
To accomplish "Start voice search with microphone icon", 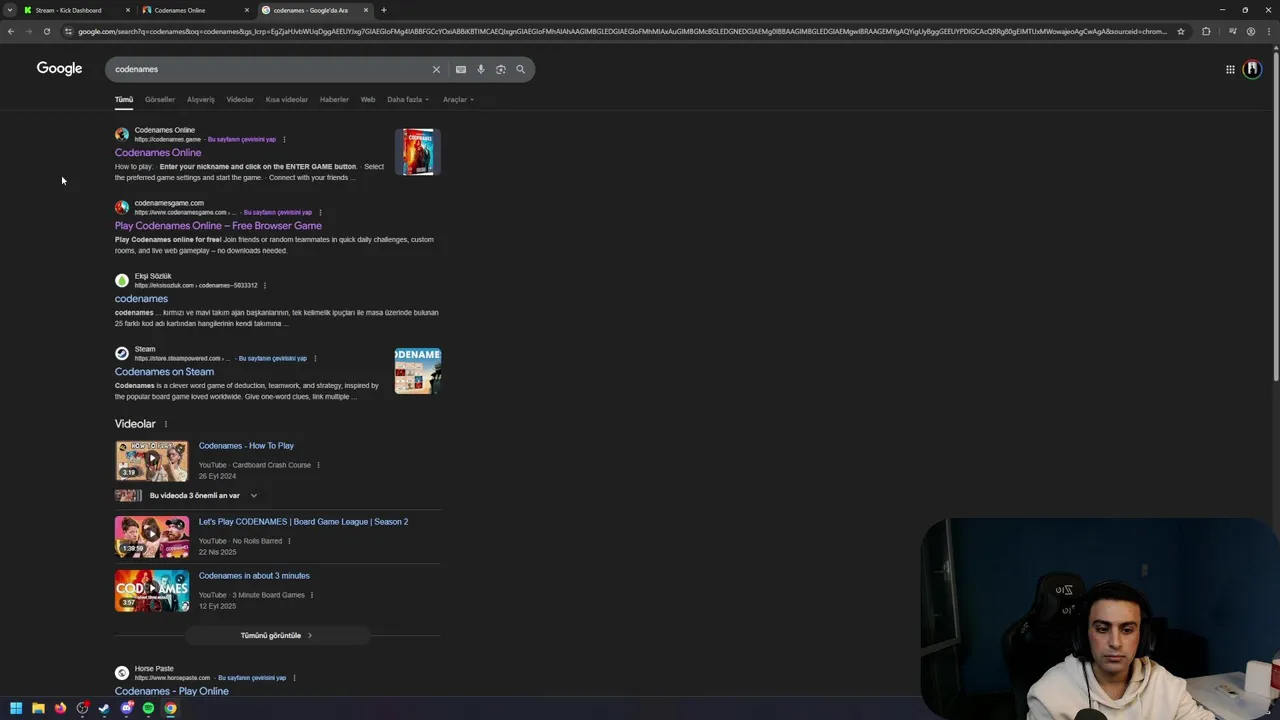I will pos(481,69).
